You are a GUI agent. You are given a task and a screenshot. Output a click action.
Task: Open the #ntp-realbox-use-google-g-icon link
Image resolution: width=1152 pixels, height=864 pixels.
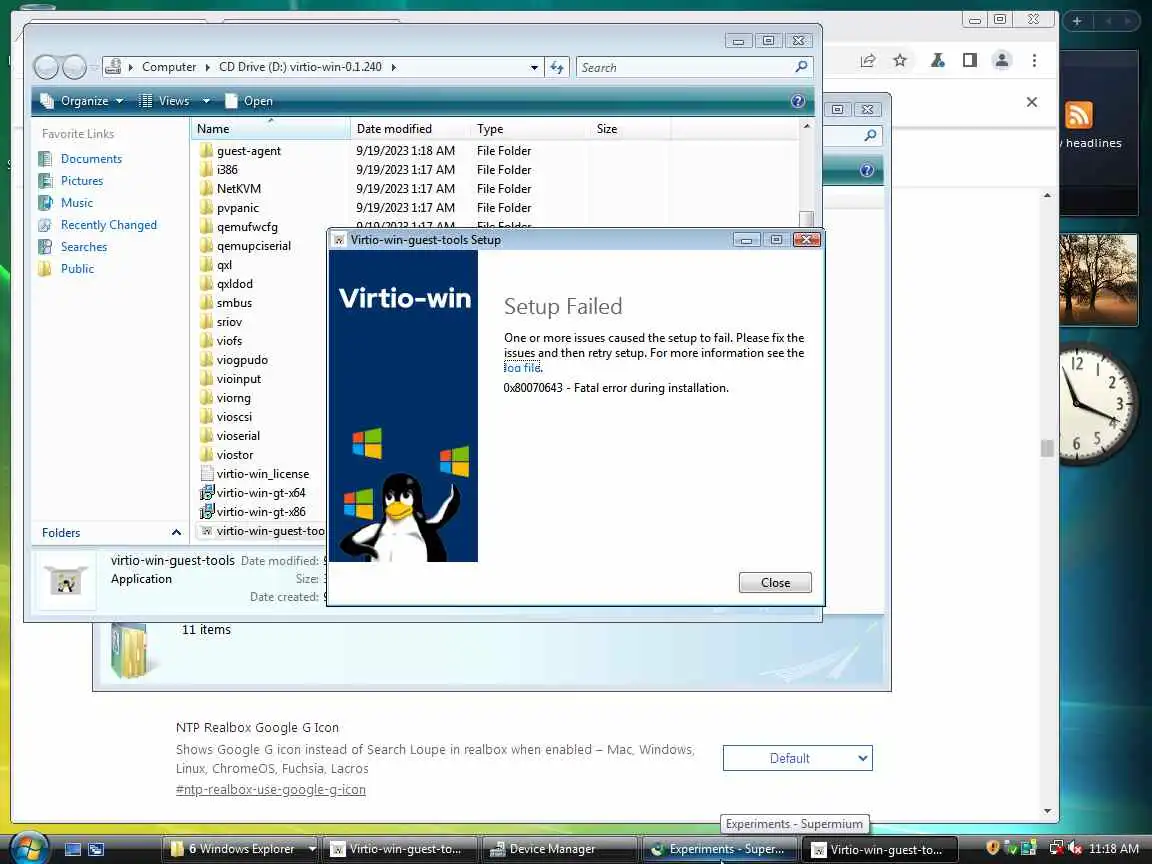[x=270, y=790]
